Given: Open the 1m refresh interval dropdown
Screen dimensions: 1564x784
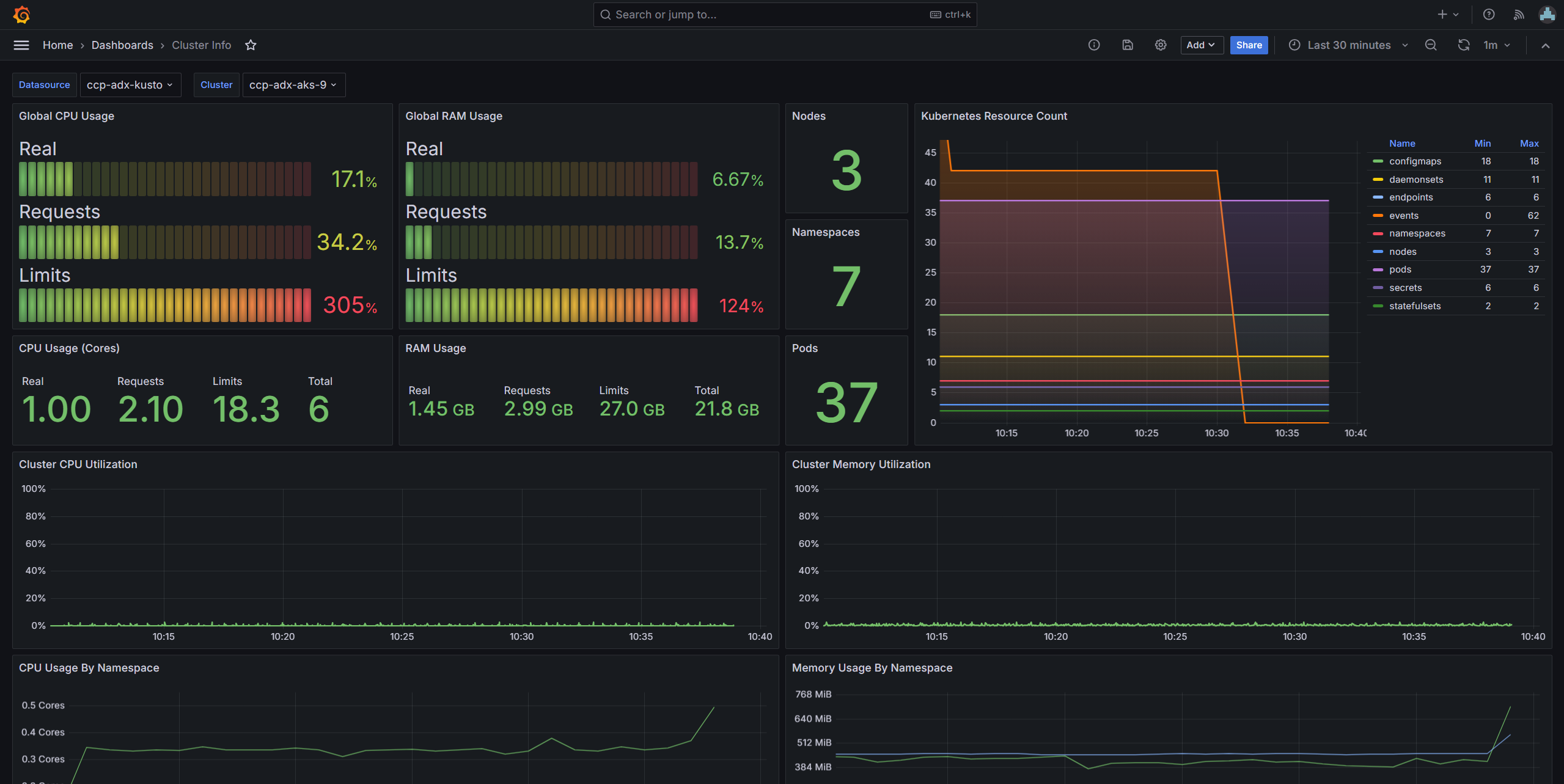Looking at the screenshot, I should (x=1497, y=45).
